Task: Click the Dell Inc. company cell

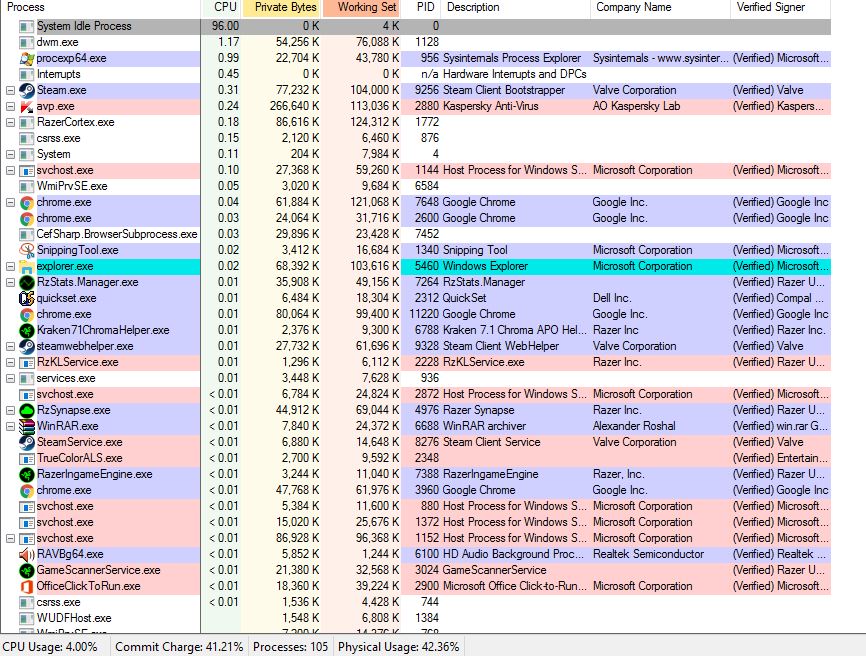Action: point(611,298)
